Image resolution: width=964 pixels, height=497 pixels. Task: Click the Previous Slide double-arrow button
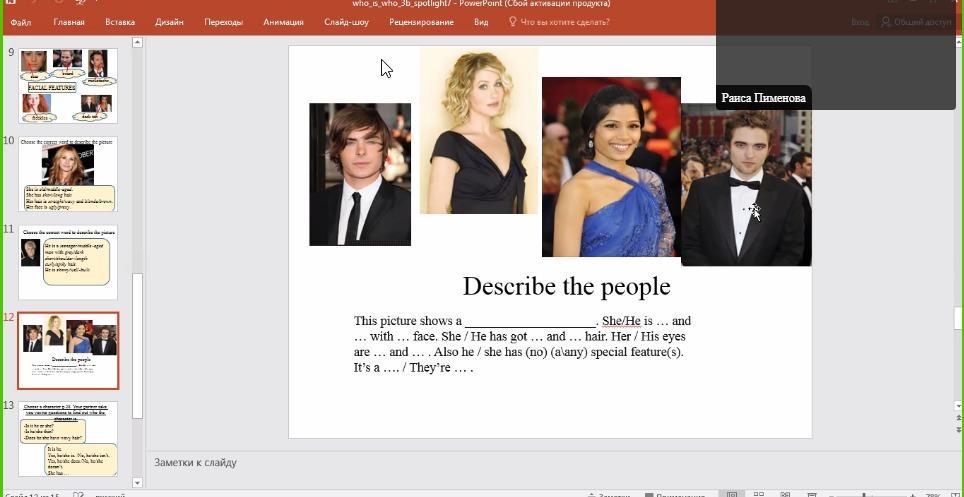958,418
